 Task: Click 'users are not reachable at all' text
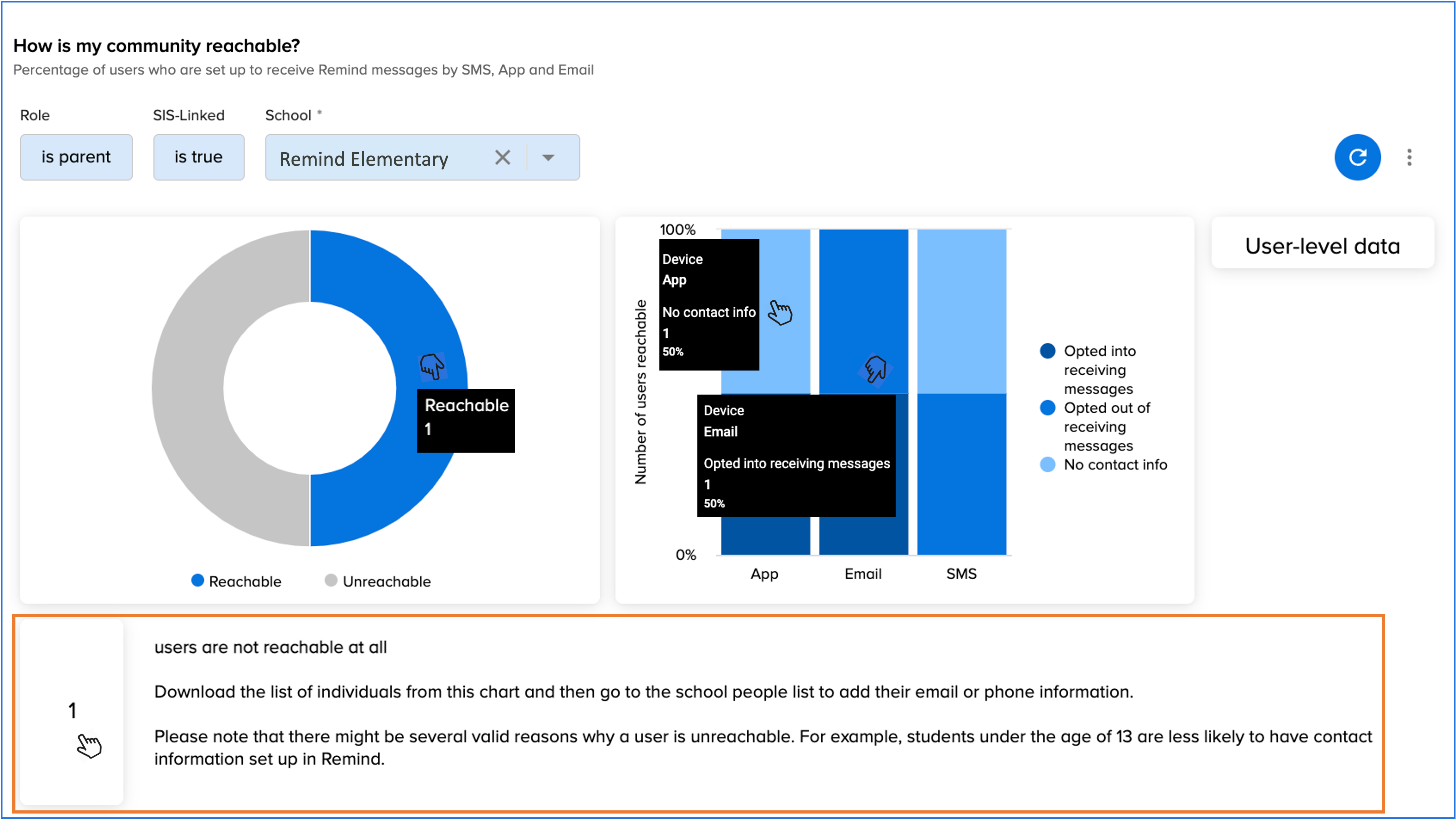click(x=270, y=647)
